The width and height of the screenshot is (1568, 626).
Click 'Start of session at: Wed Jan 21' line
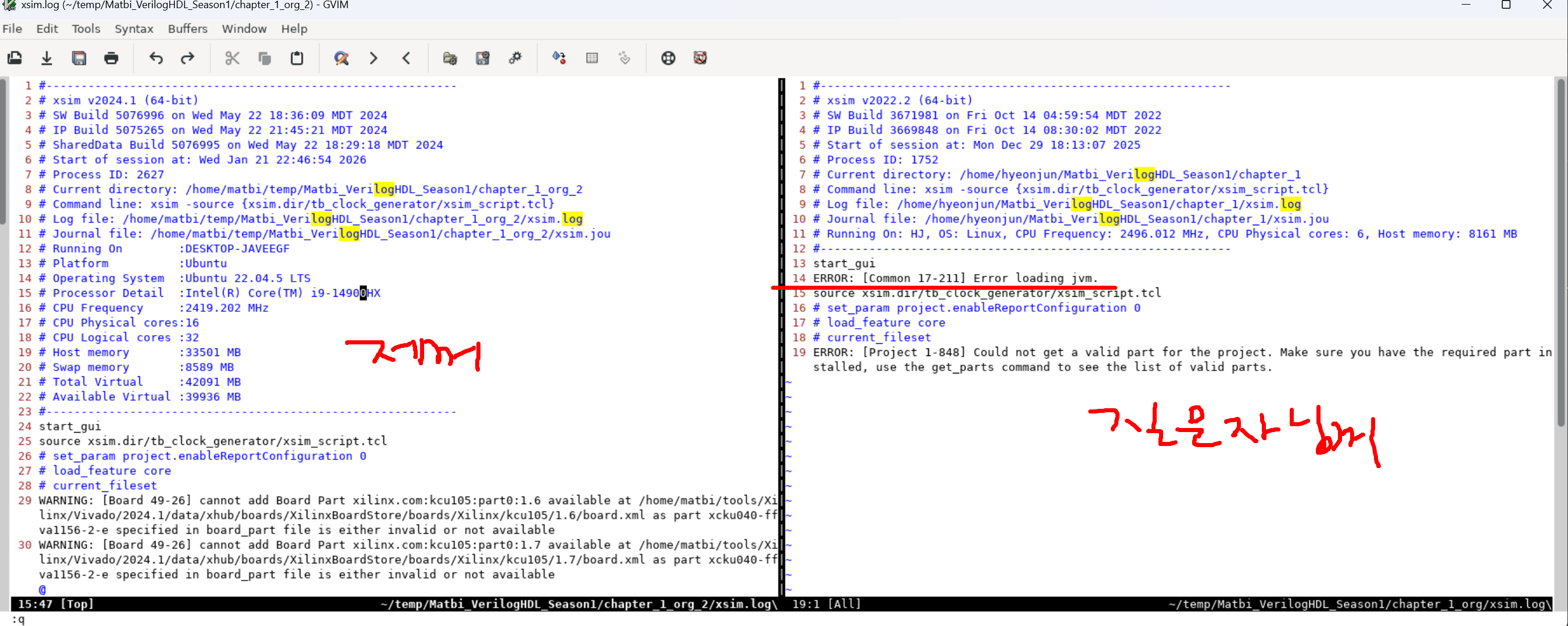coord(203,160)
